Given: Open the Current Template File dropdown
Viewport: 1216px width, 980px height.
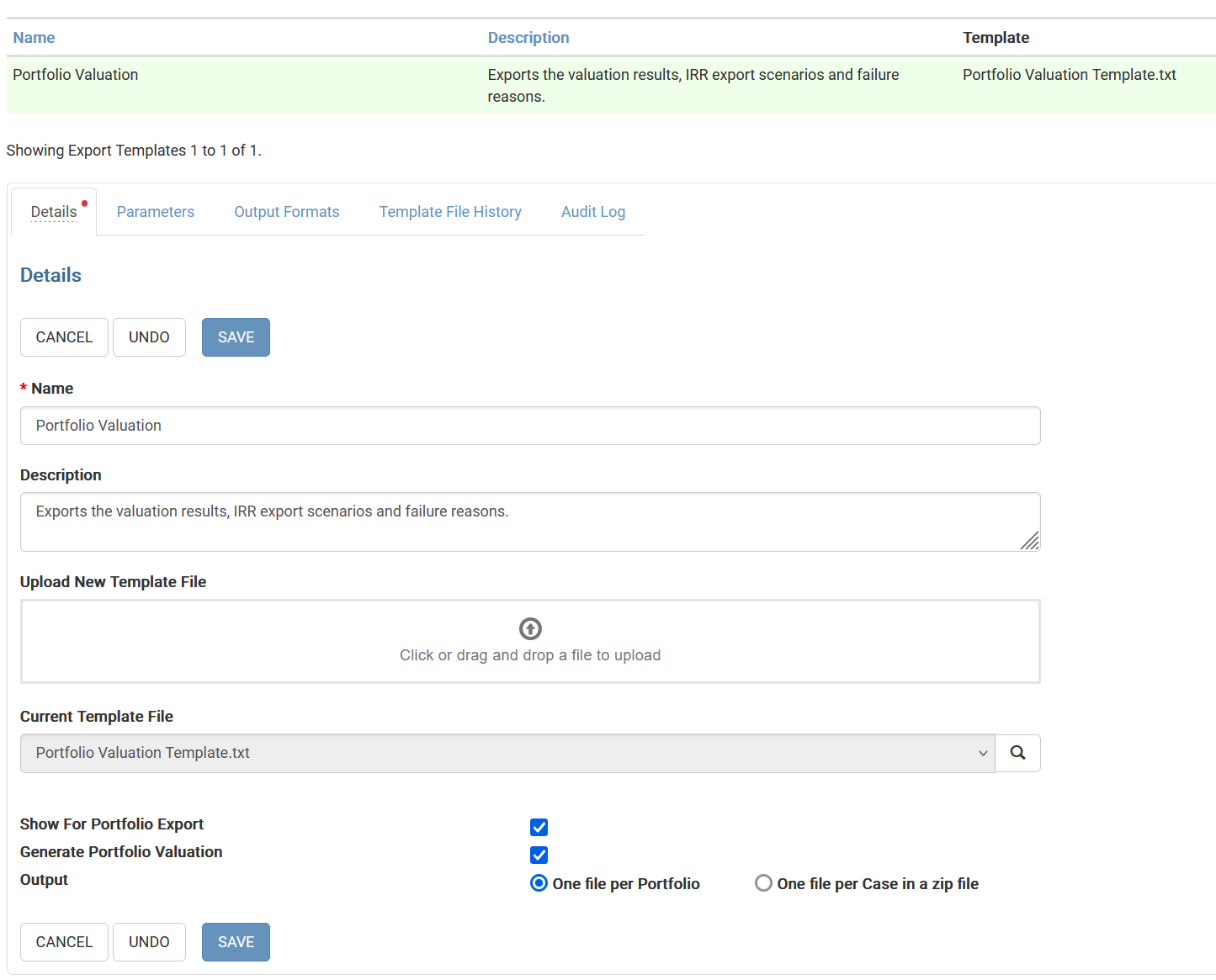Looking at the screenshot, I should coord(507,753).
